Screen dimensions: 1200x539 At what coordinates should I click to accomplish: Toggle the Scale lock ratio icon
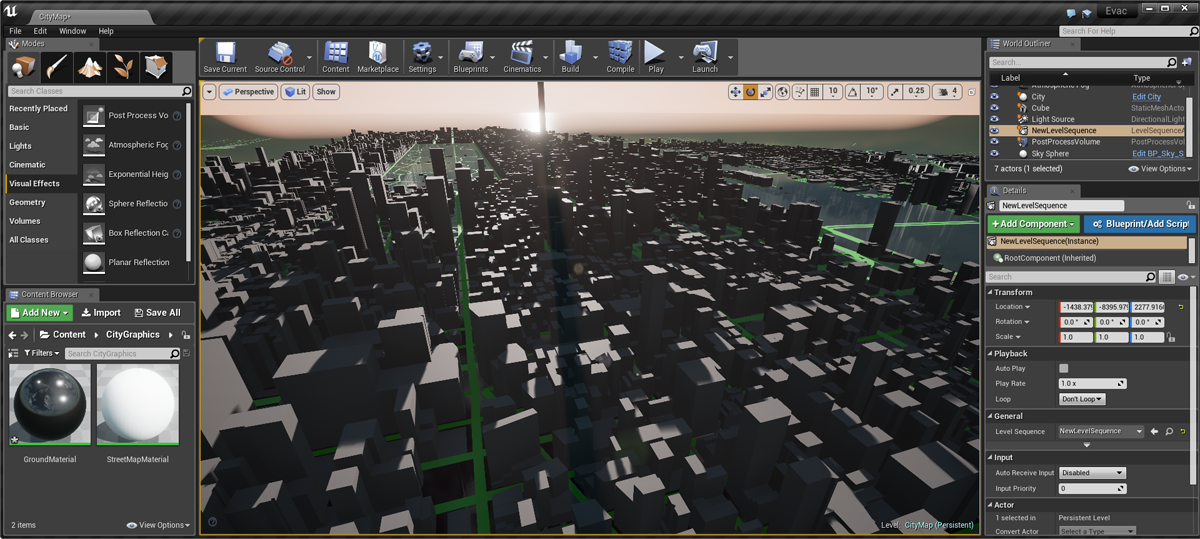tap(1170, 337)
